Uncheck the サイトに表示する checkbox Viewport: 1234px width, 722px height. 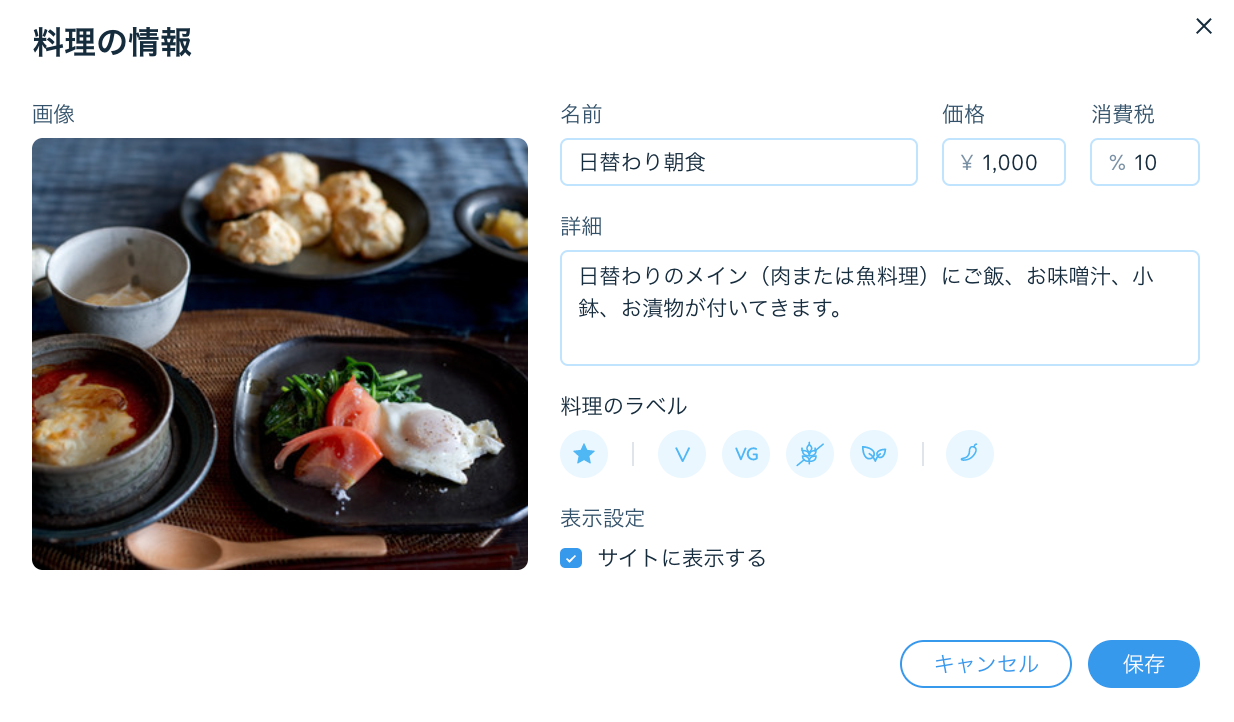click(571, 558)
